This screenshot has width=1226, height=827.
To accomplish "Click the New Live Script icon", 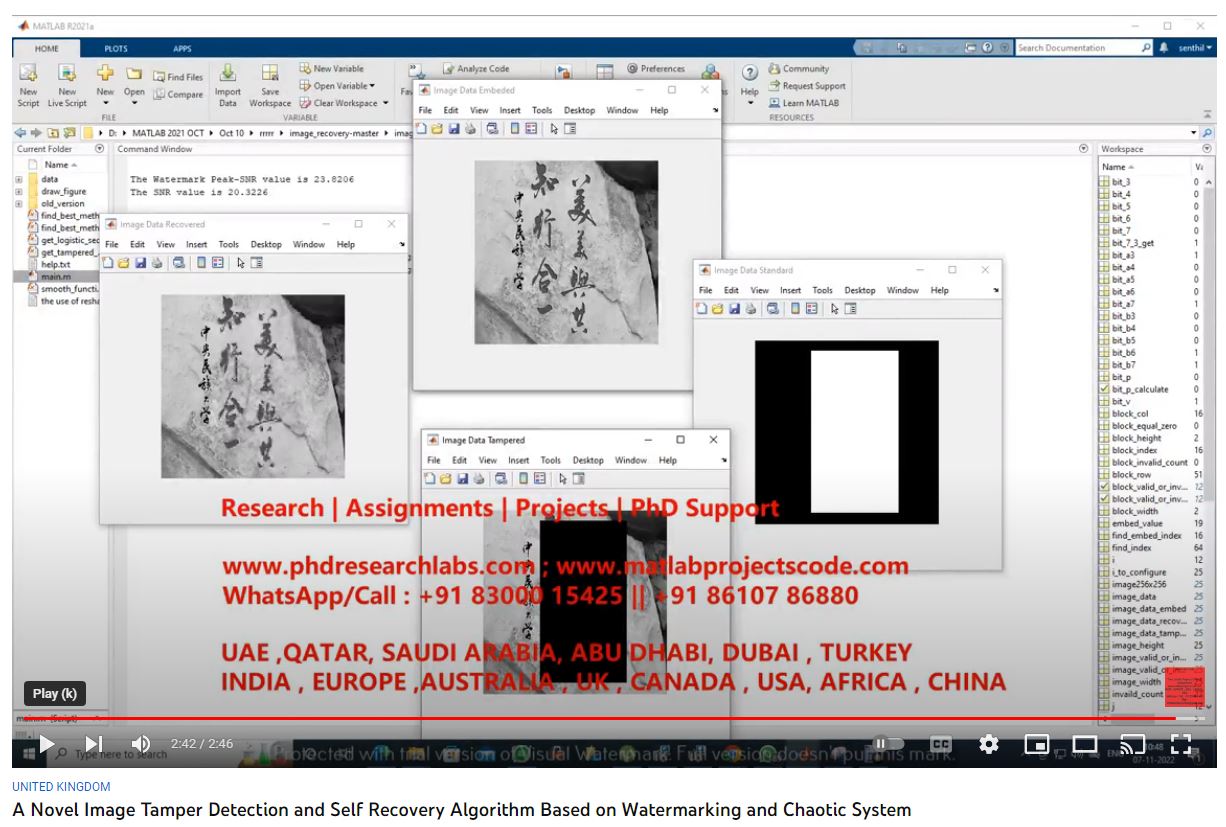I will (x=67, y=73).
